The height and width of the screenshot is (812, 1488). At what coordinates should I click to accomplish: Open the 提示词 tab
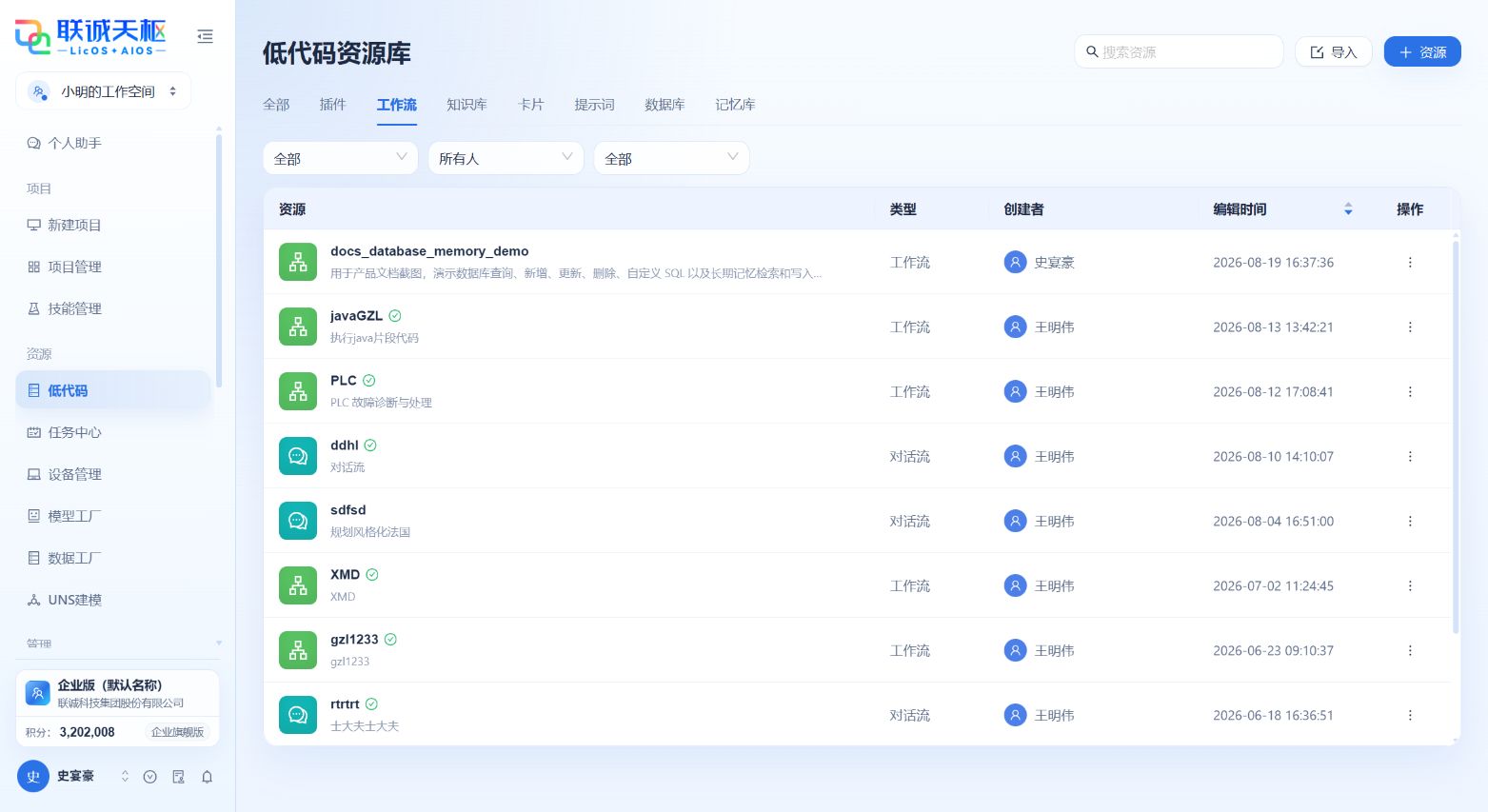pyautogui.click(x=594, y=105)
